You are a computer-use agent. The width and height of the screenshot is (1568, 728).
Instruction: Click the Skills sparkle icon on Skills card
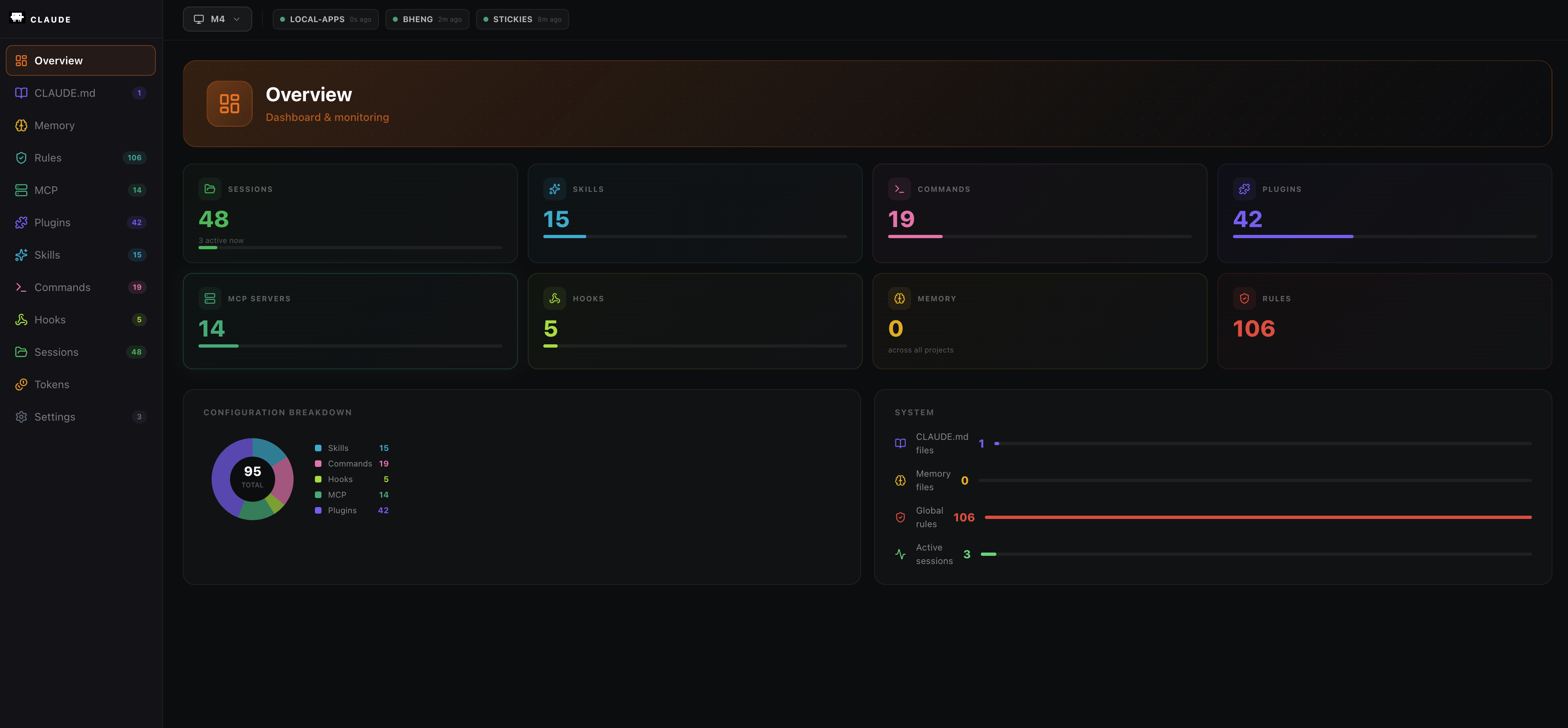point(554,189)
